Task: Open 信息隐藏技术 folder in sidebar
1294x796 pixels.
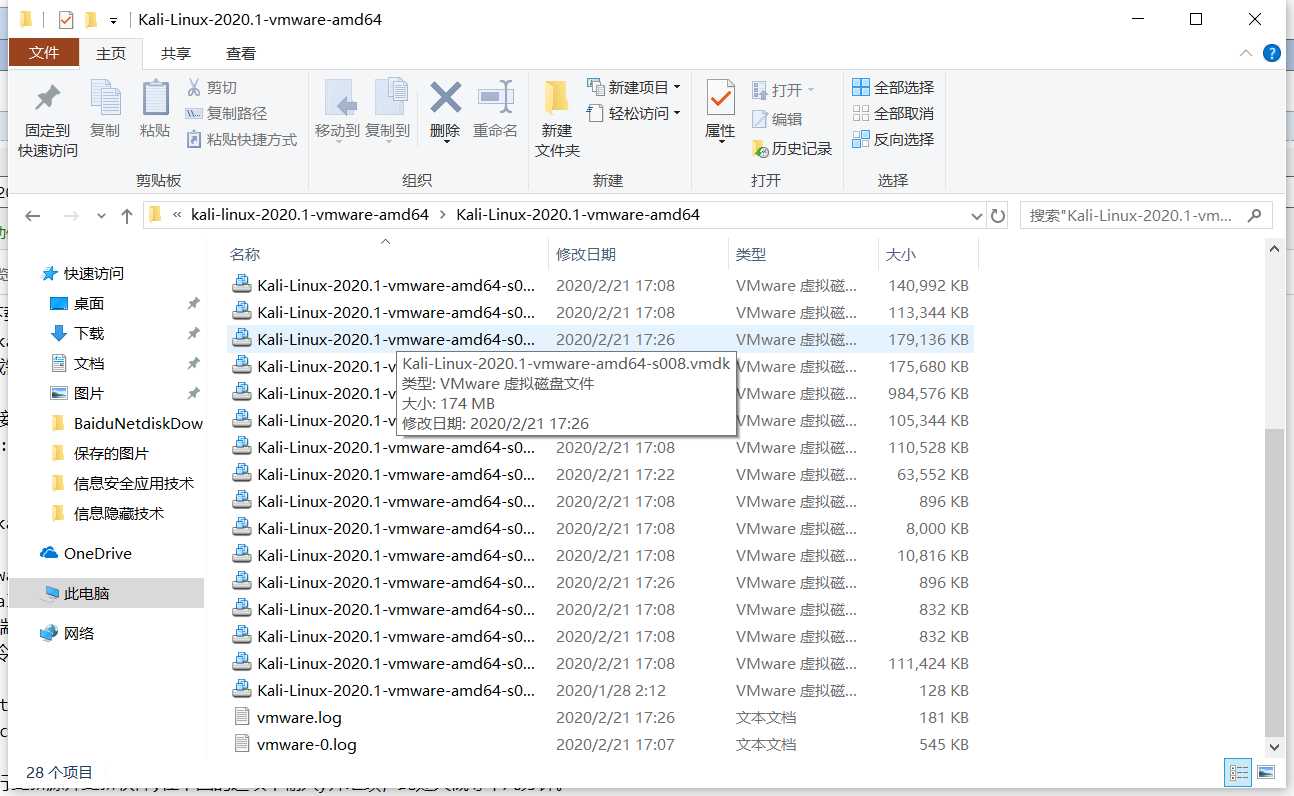Action: click(107, 513)
